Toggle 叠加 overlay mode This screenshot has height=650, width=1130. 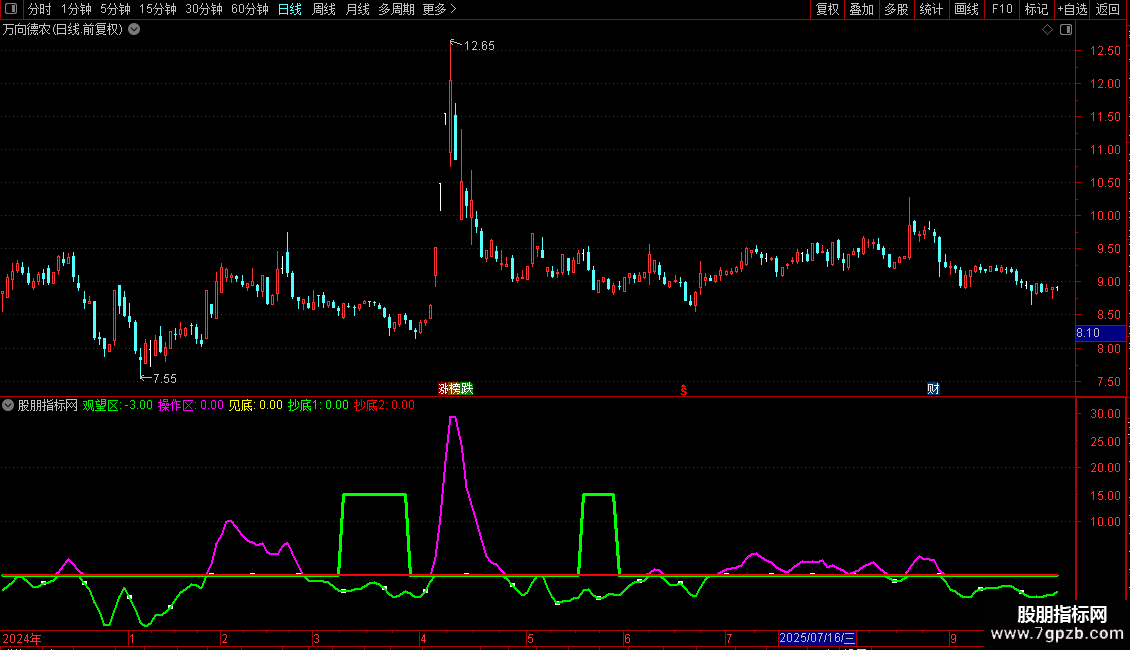tap(861, 9)
